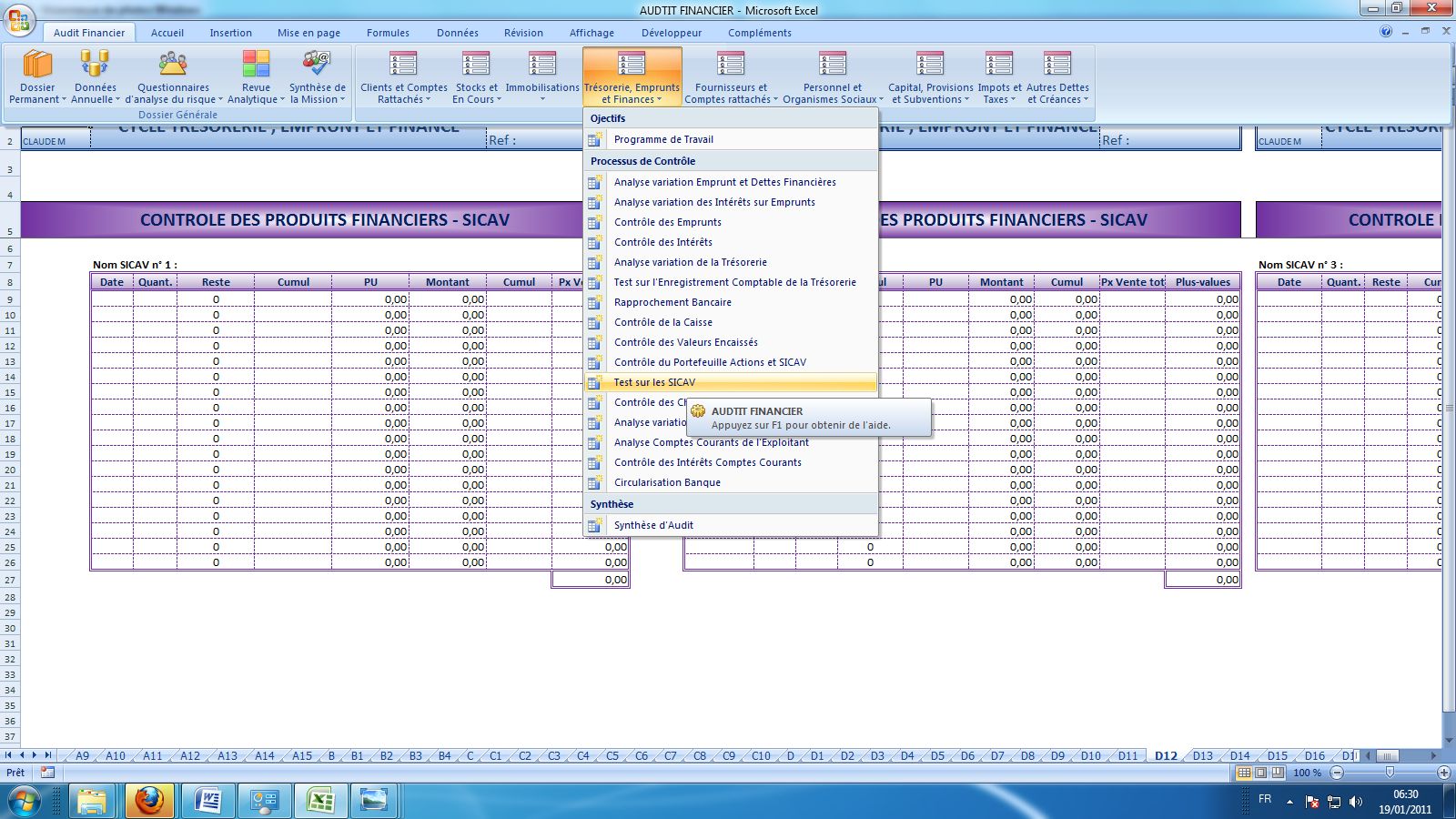Click the zoom slider in status bar
1456x819 pixels.
[1390, 773]
